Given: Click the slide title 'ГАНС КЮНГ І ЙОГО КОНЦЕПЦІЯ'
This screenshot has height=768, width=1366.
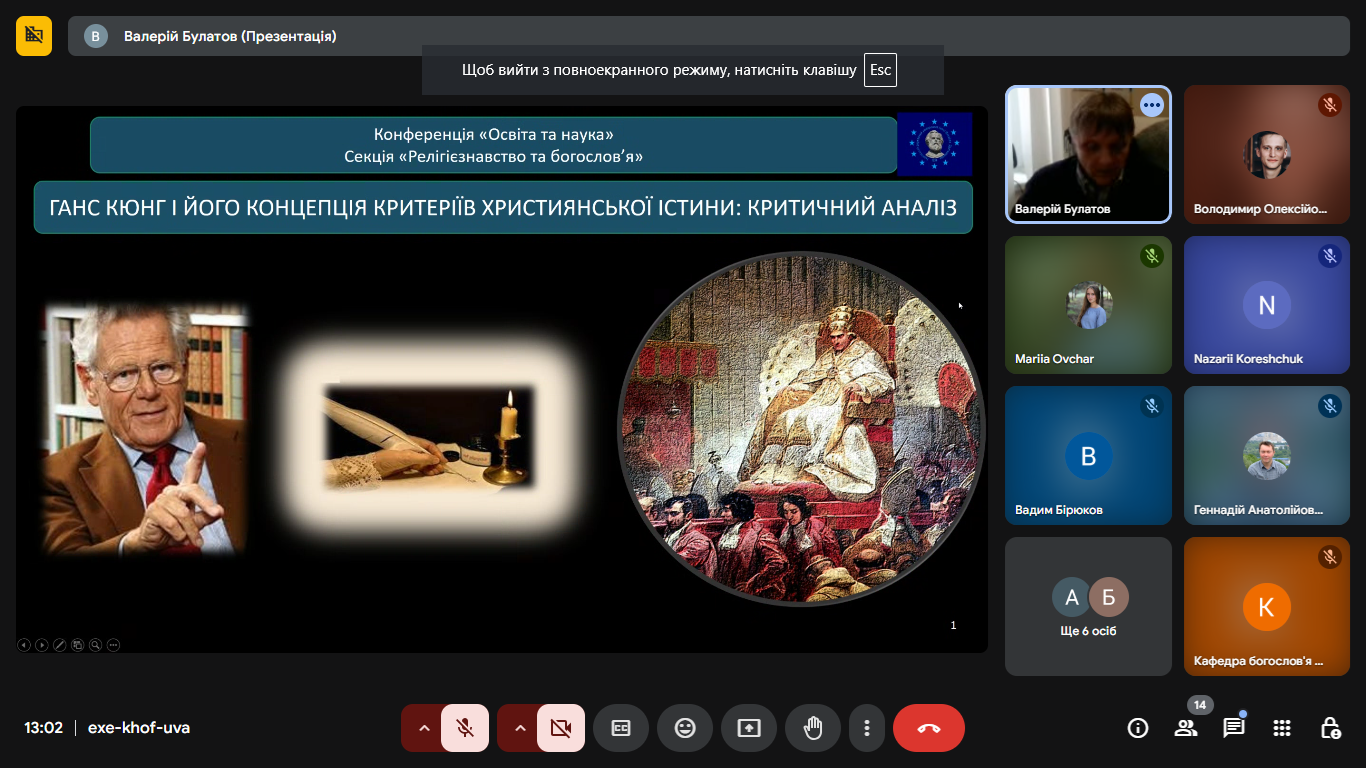Looking at the screenshot, I should tap(503, 208).
